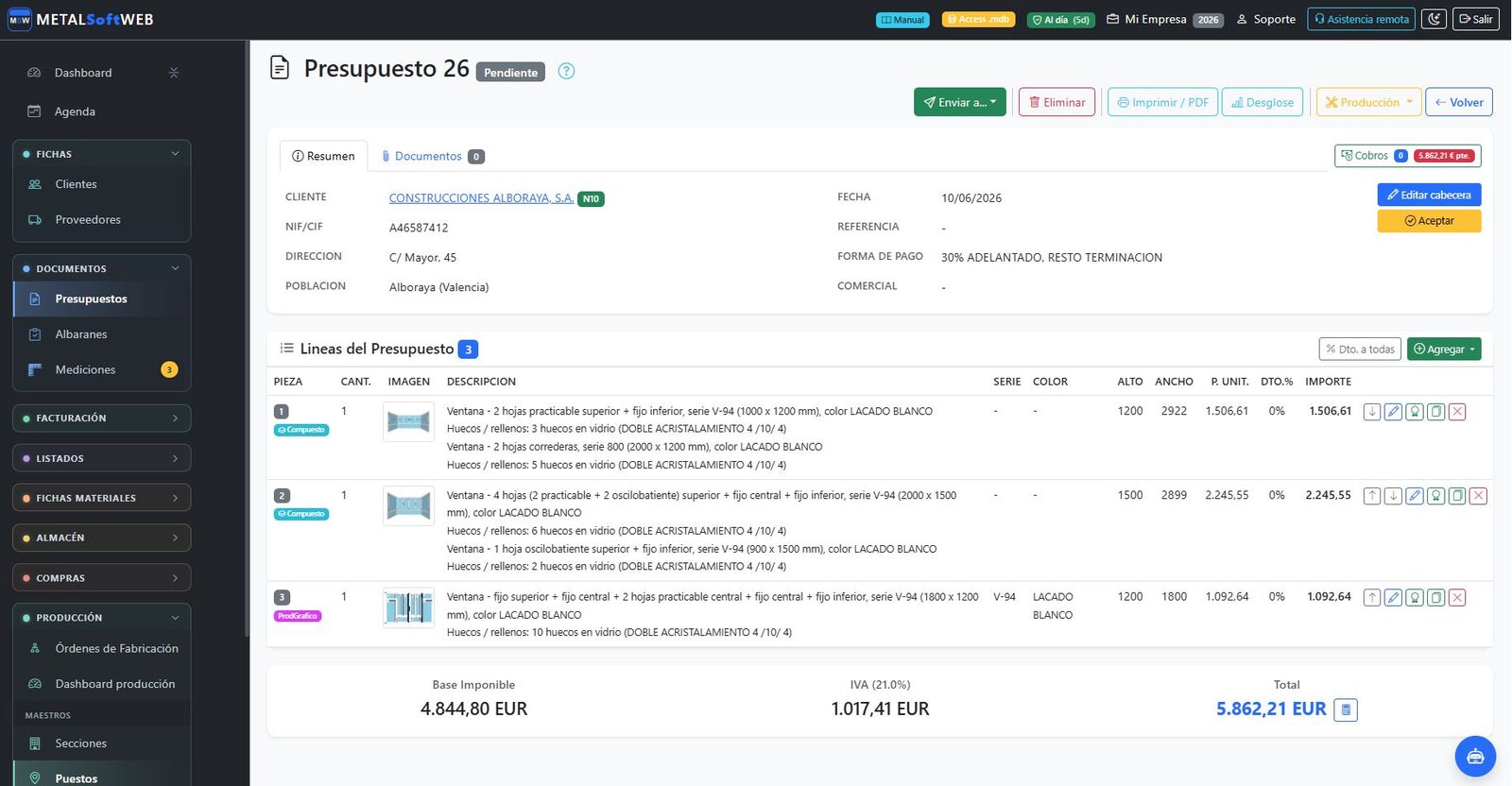The image size is (1512, 786).
Task: Duplicate line 1 with copy icon
Action: click(1435, 412)
